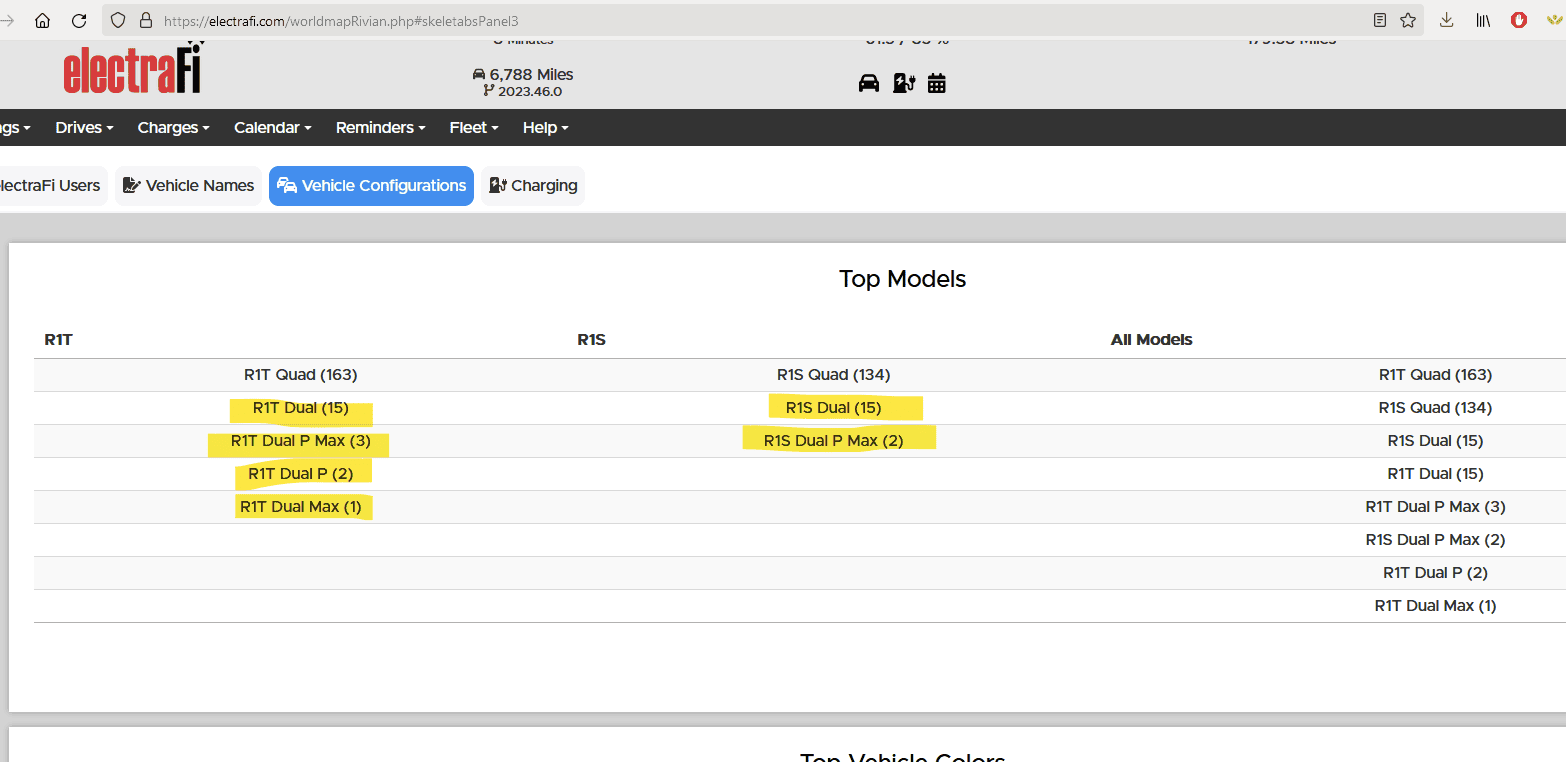
Task: Go to the browser home page
Action: 42,20
